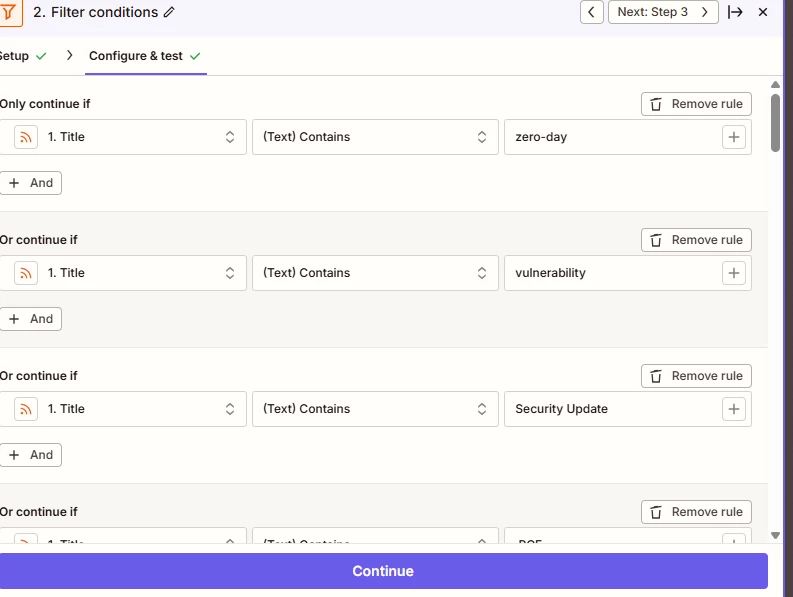Click the purple Continue button
This screenshot has width=793, height=597.
pos(383,571)
